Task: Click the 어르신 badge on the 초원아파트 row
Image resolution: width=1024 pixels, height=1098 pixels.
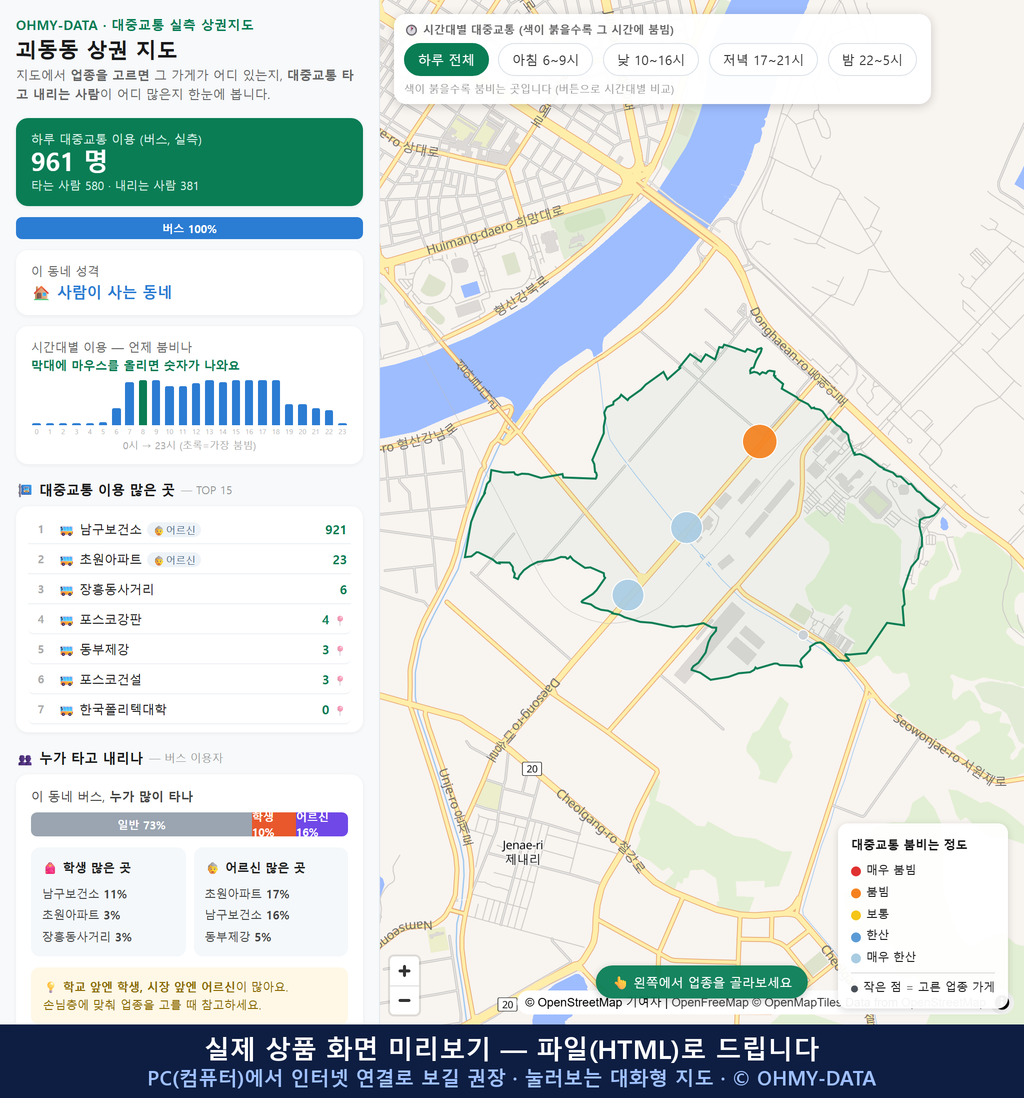Action: tap(175, 560)
